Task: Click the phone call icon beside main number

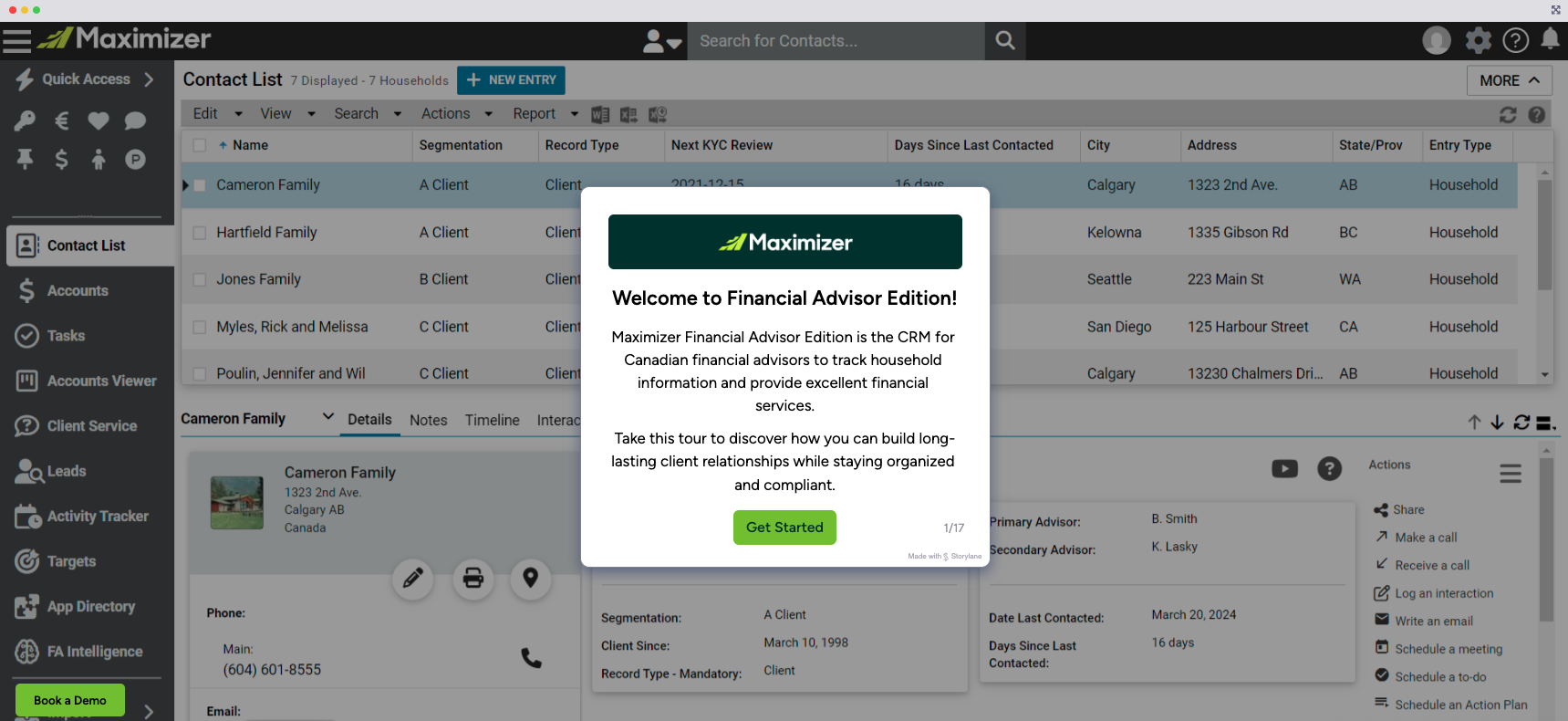Action: (531, 658)
